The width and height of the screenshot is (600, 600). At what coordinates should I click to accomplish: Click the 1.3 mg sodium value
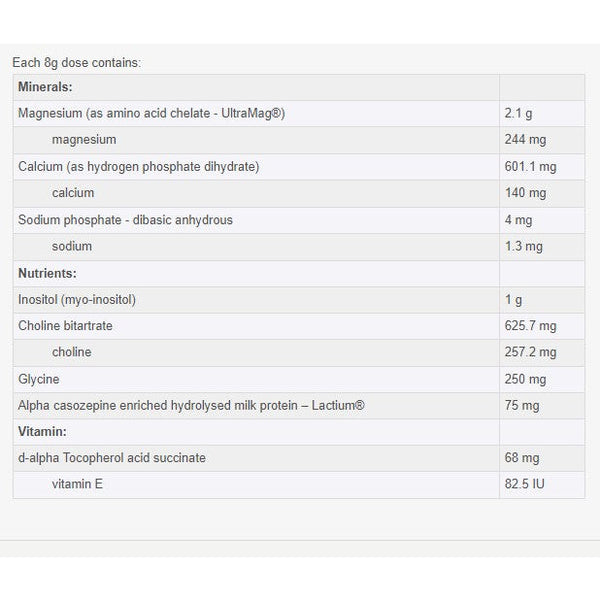pos(524,246)
